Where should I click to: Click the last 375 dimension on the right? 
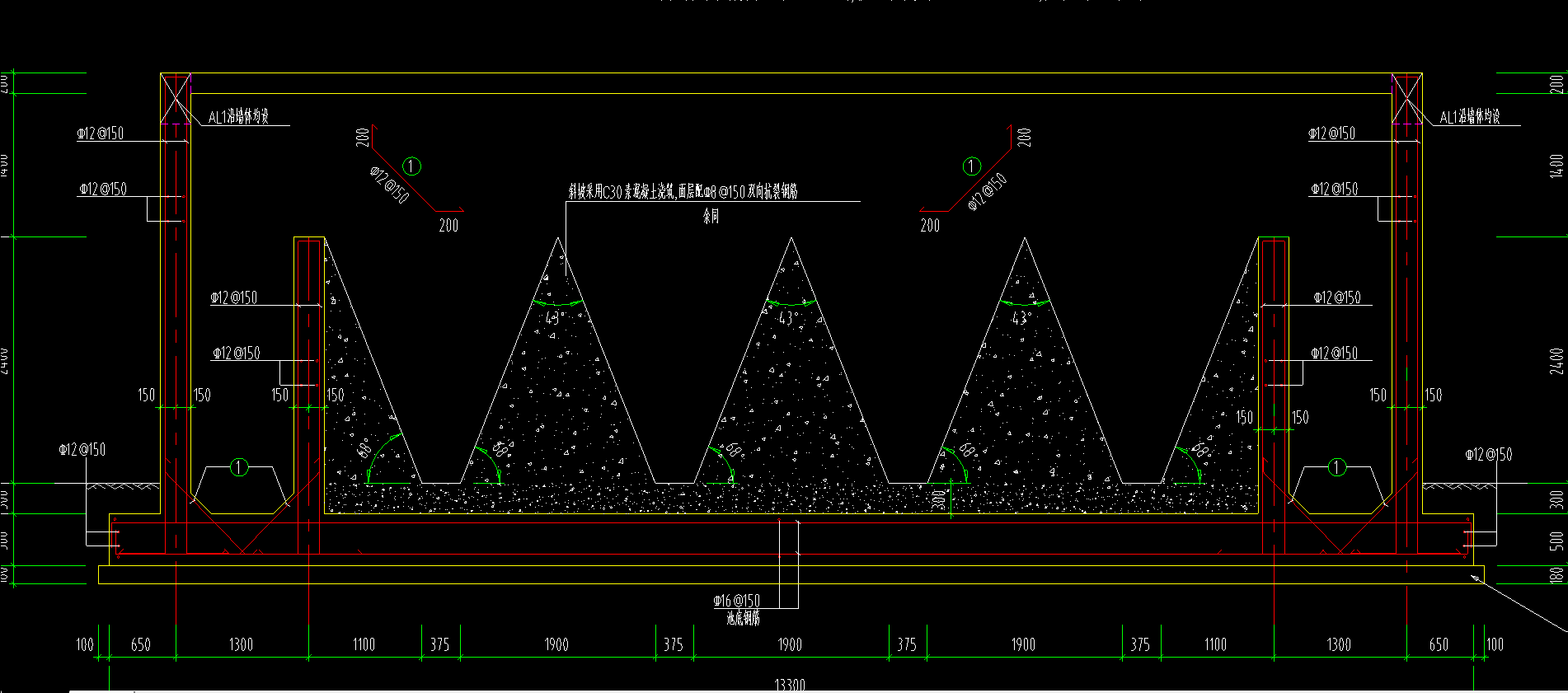pyautogui.click(x=1140, y=644)
